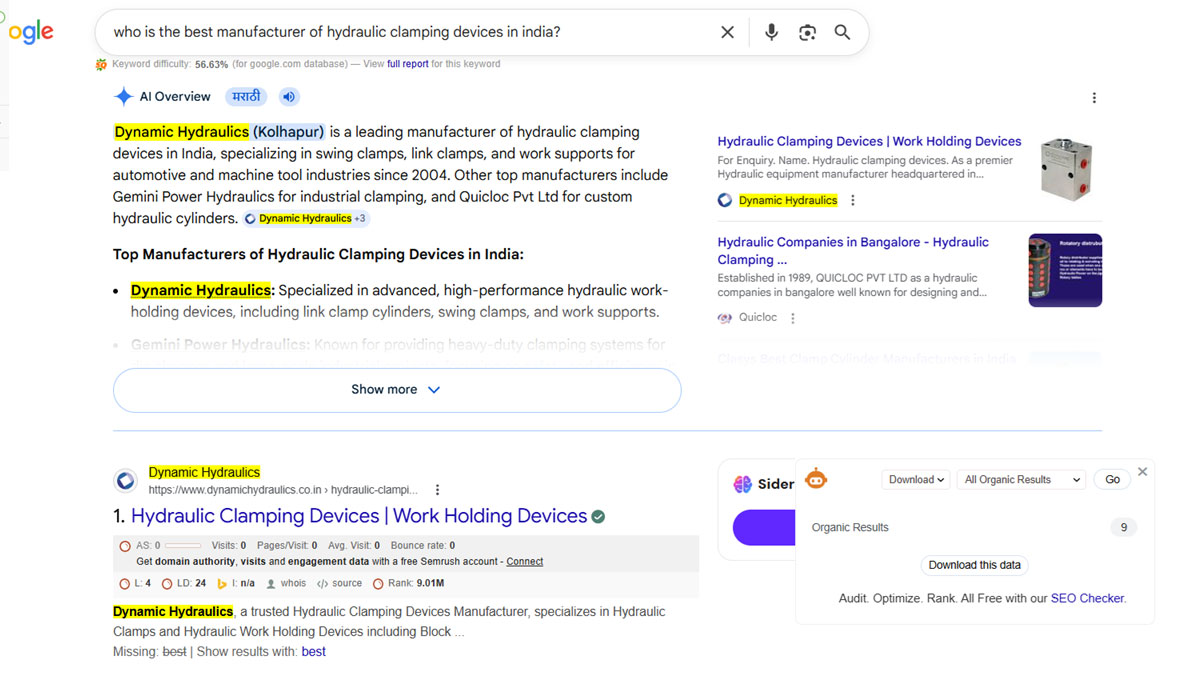
Task: Click the Google logo
Action: tap(30, 32)
